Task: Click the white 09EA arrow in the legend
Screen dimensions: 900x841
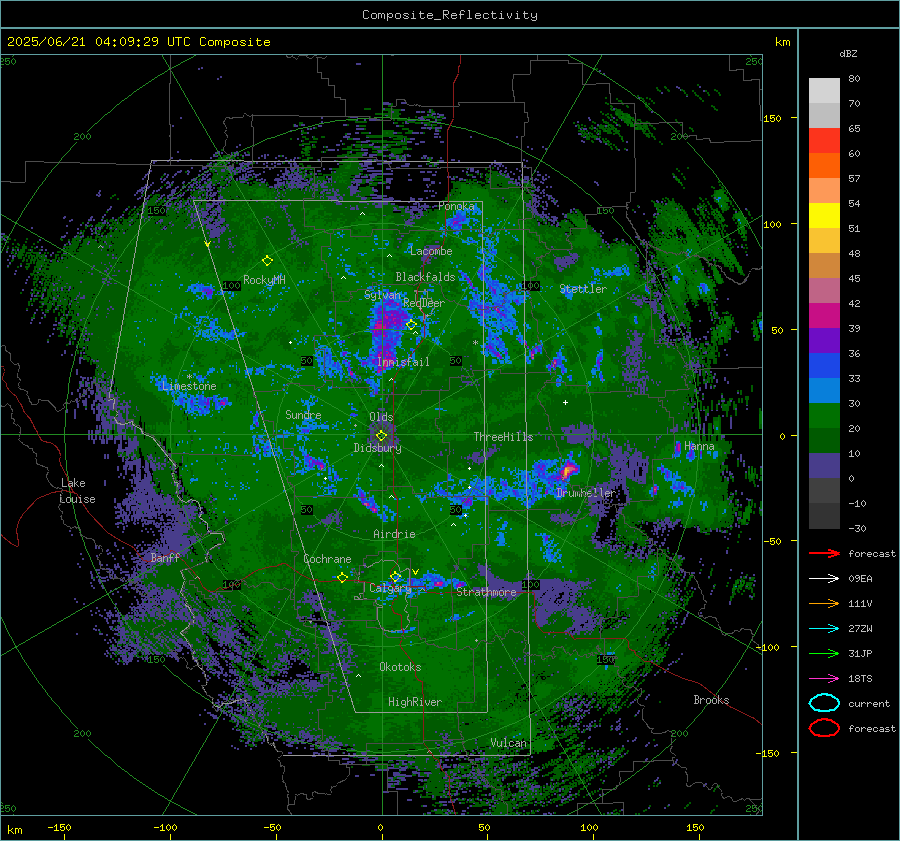Action: [x=824, y=578]
